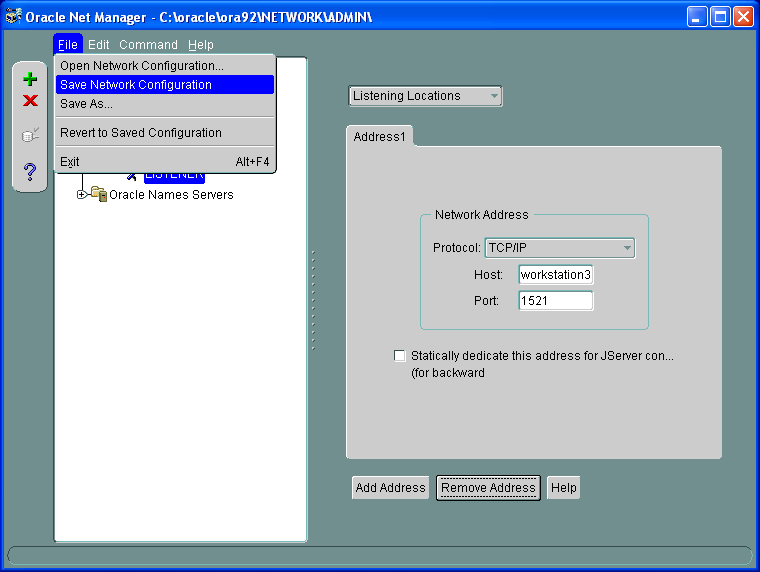The width and height of the screenshot is (760, 572).
Task: Click the dotted pane splitter handle
Action: pyautogui.click(x=313, y=300)
